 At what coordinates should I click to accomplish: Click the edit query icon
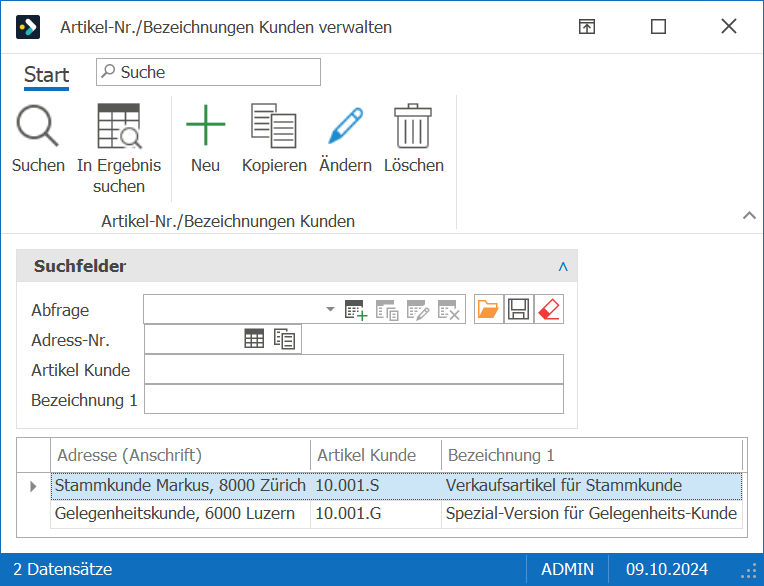point(418,310)
